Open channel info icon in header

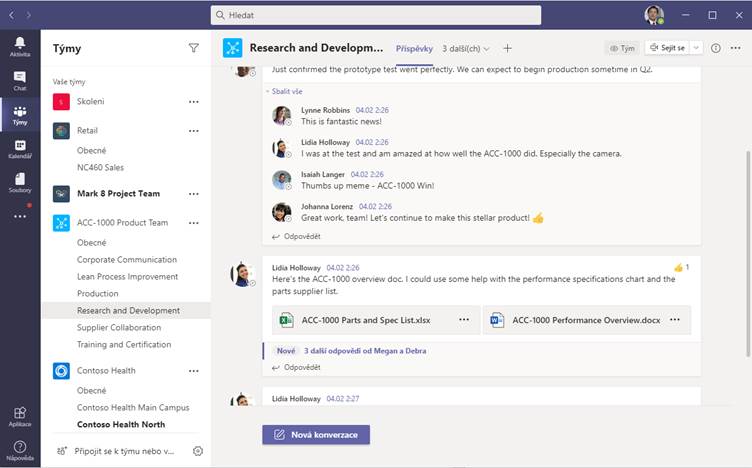click(x=716, y=48)
